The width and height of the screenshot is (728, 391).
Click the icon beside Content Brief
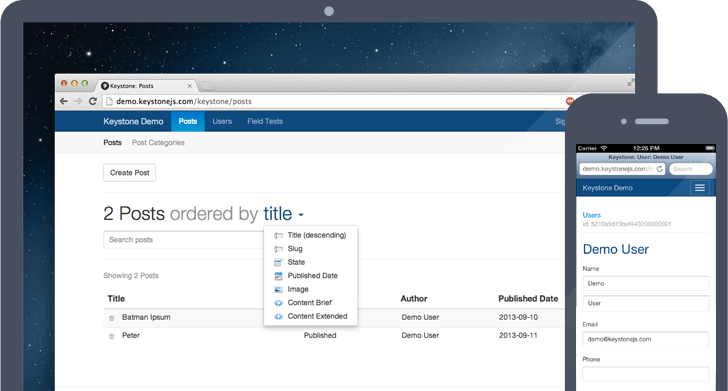[x=278, y=303]
